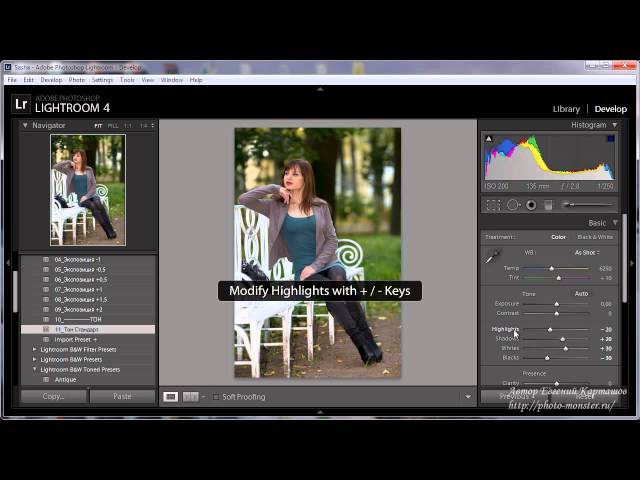Click the Navigator preview thumbnail
Image resolution: width=640 pixels, height=480 pixels.
click(x=88, y=190)
